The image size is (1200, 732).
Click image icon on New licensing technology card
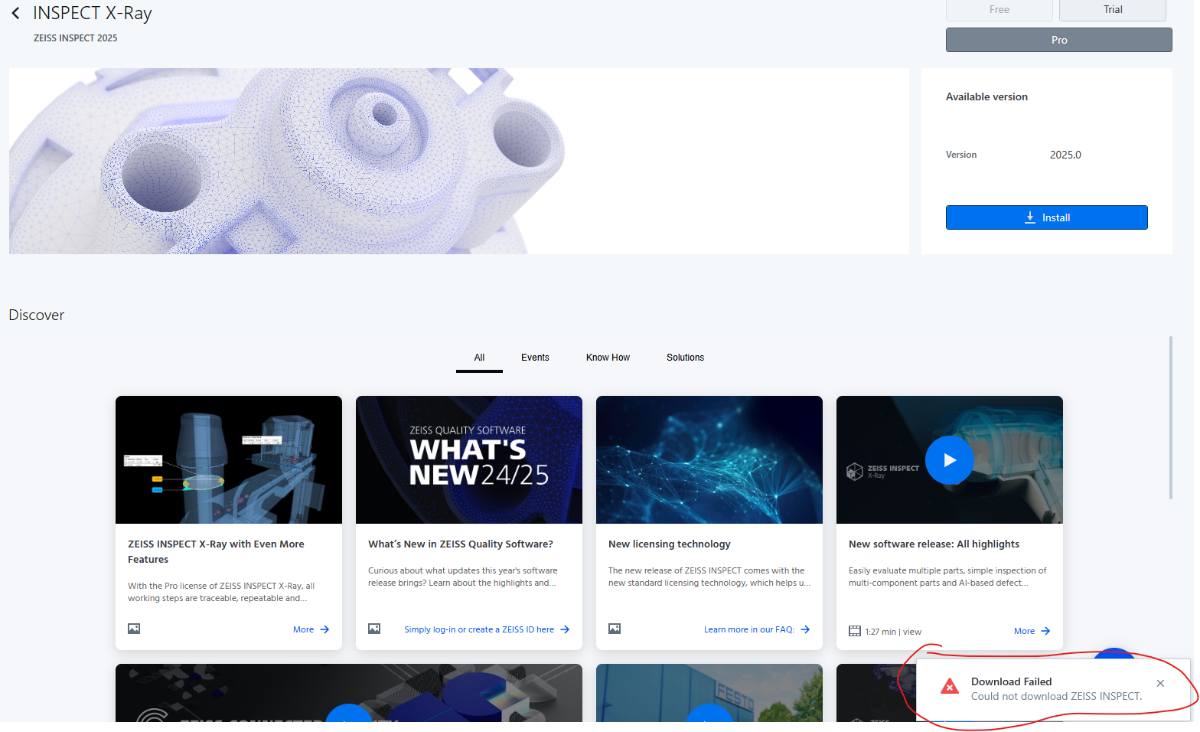click(x=614, y=629)
